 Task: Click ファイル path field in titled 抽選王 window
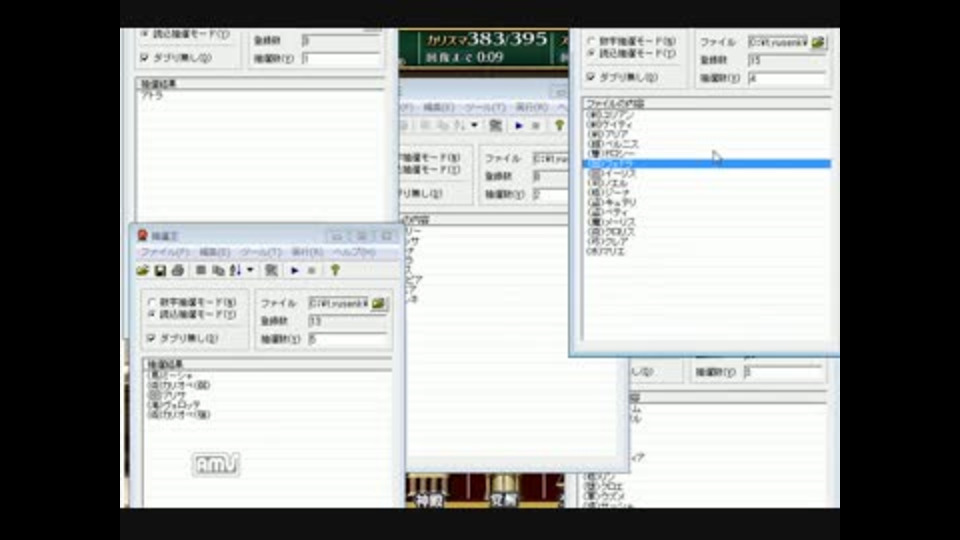pyautogui.click(x=339, y=303)
